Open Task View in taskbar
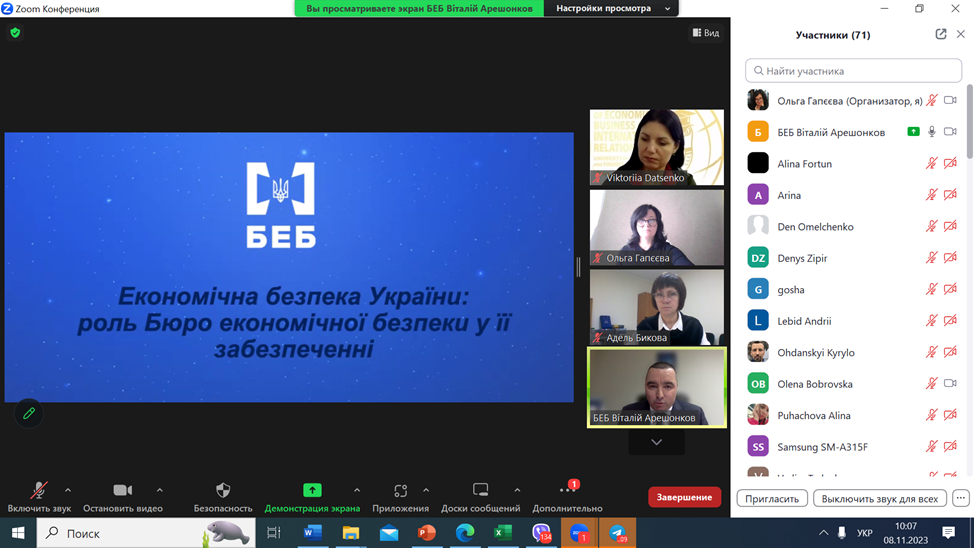The width and height of the screenshot is (974, 548). tap(273, 533)
